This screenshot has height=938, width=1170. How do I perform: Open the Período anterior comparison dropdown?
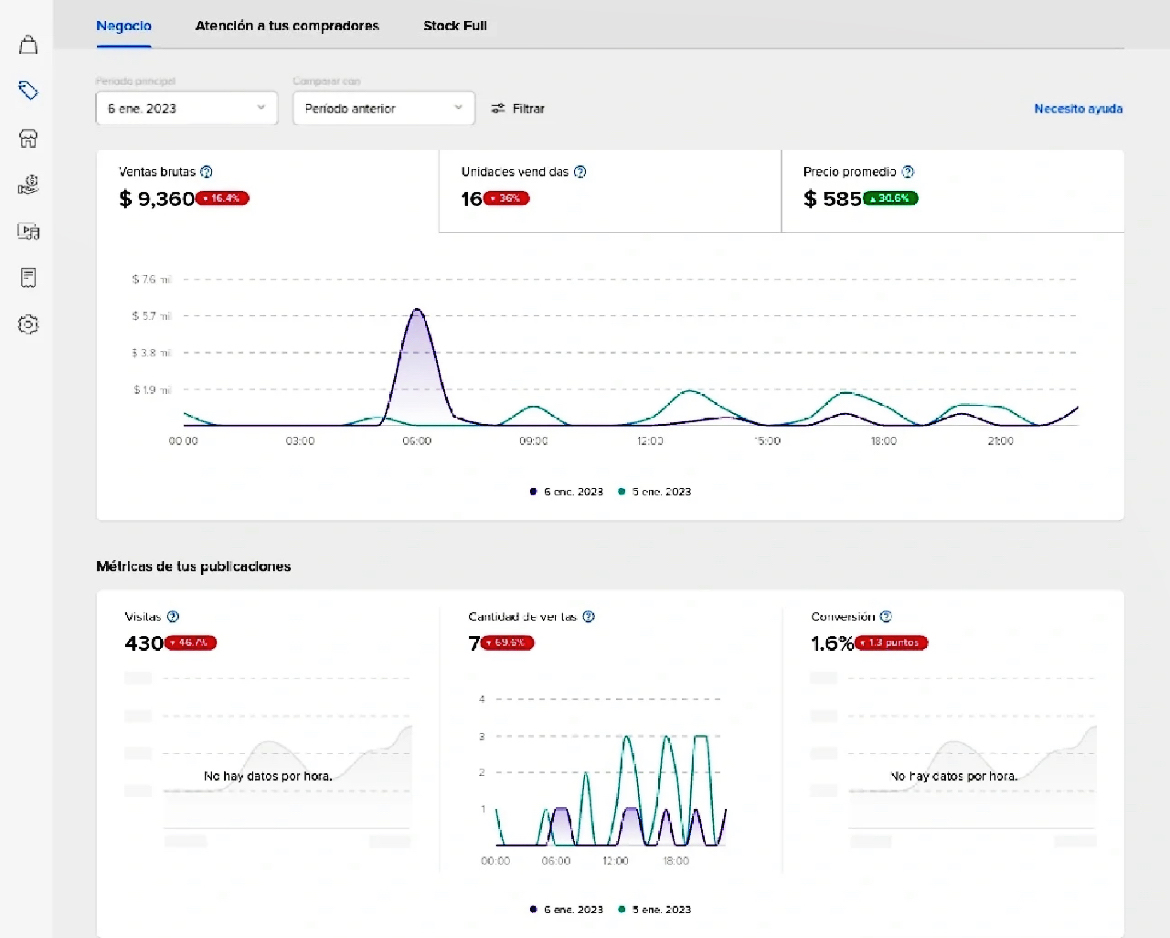coord(384,108)
